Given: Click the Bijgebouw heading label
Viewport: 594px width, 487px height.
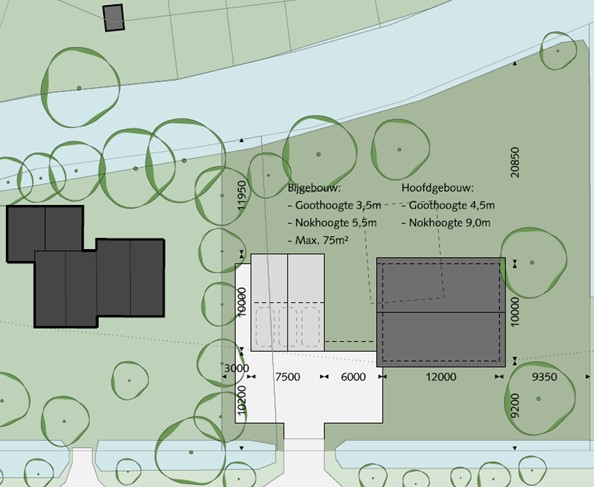Looking at the screenshot, I should 314,188.
